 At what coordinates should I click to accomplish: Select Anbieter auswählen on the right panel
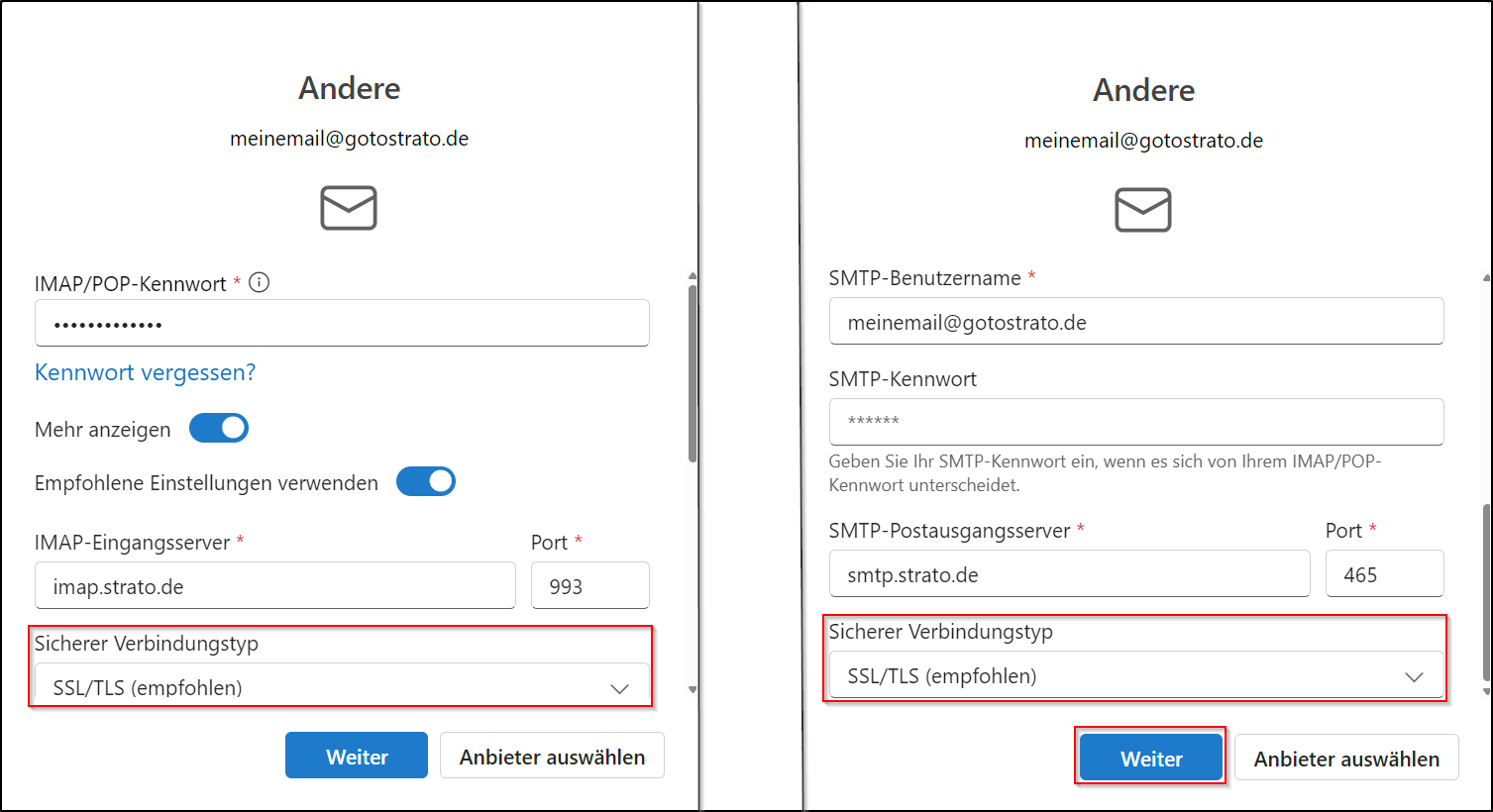[x=1345, y=758]
